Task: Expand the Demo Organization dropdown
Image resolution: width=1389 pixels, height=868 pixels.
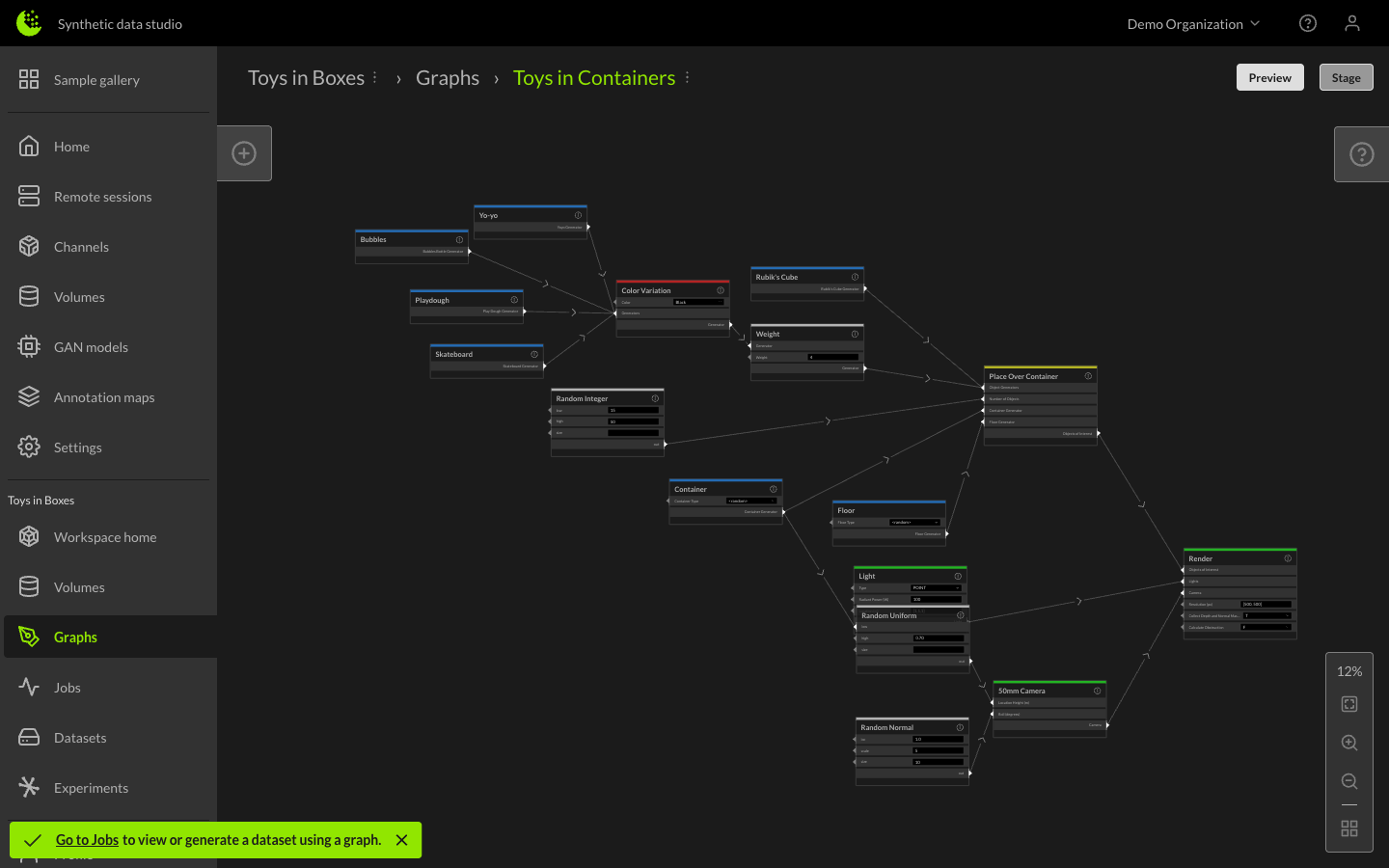Action: pos(1193,24)
